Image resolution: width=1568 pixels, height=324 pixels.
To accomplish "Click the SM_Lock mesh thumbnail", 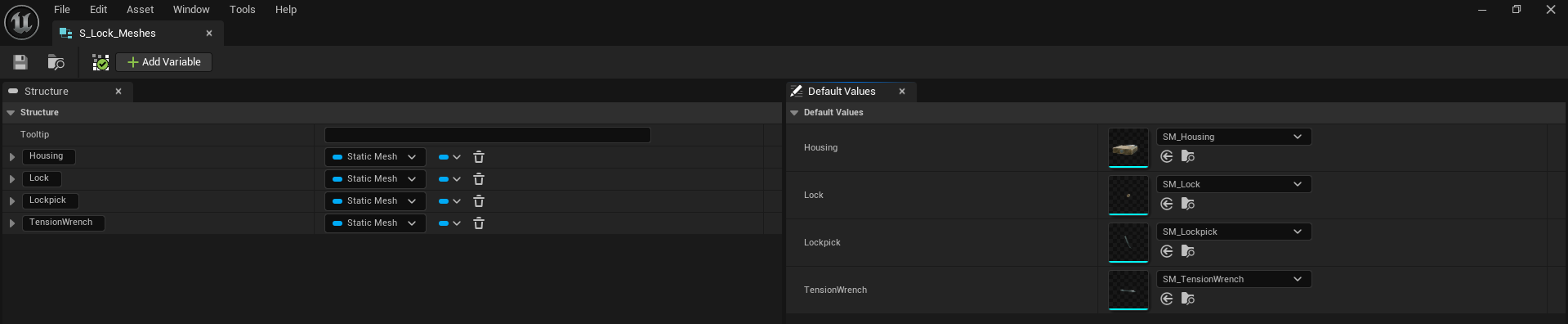I will [x=1128, y=196].
